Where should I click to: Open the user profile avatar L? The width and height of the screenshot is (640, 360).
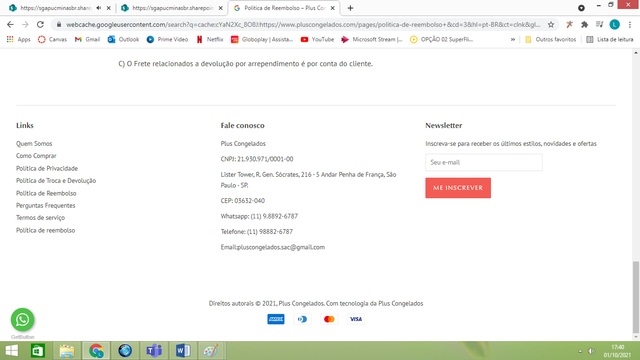(614, 24)
